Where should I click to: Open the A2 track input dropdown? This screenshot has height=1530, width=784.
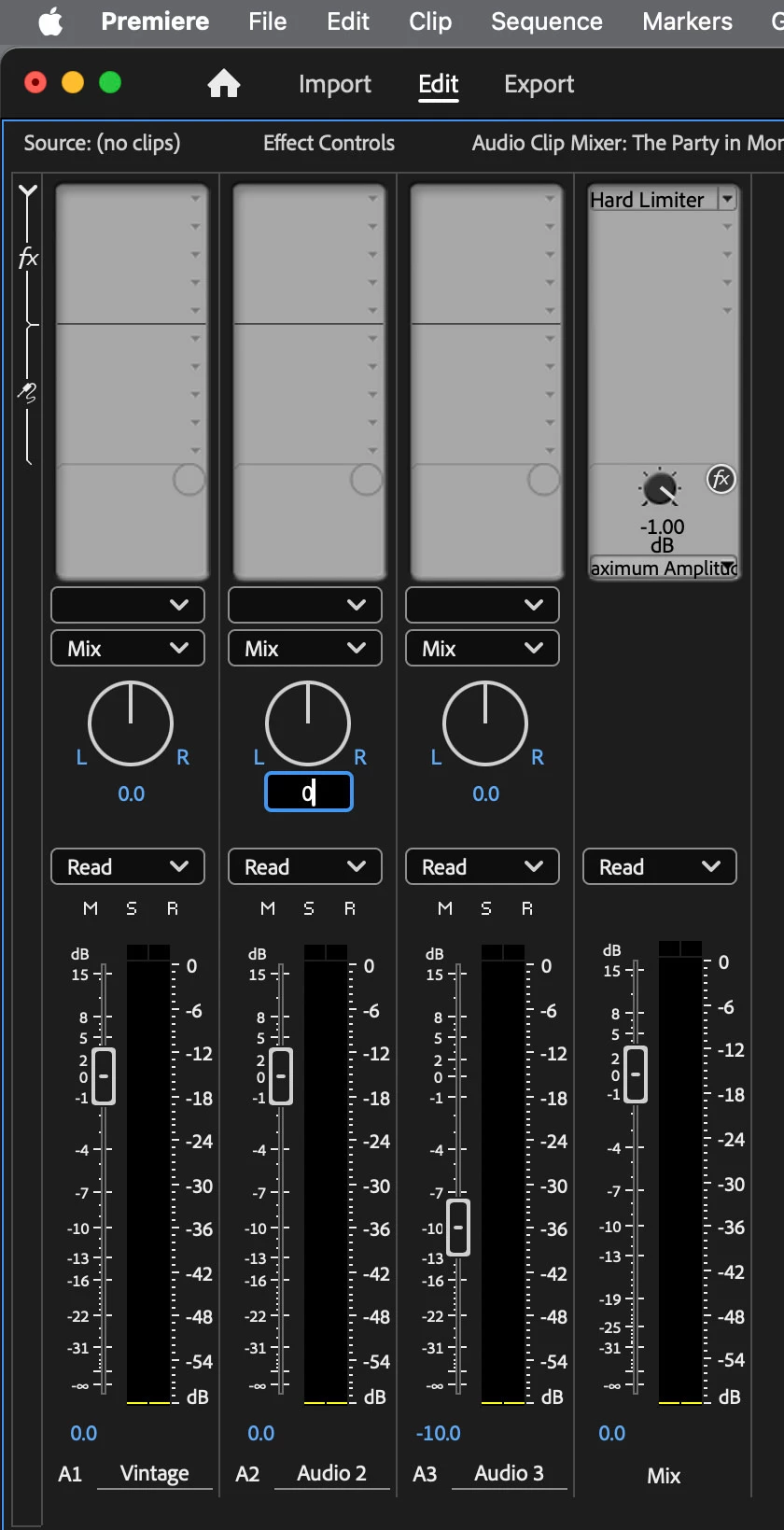point(305,605)
